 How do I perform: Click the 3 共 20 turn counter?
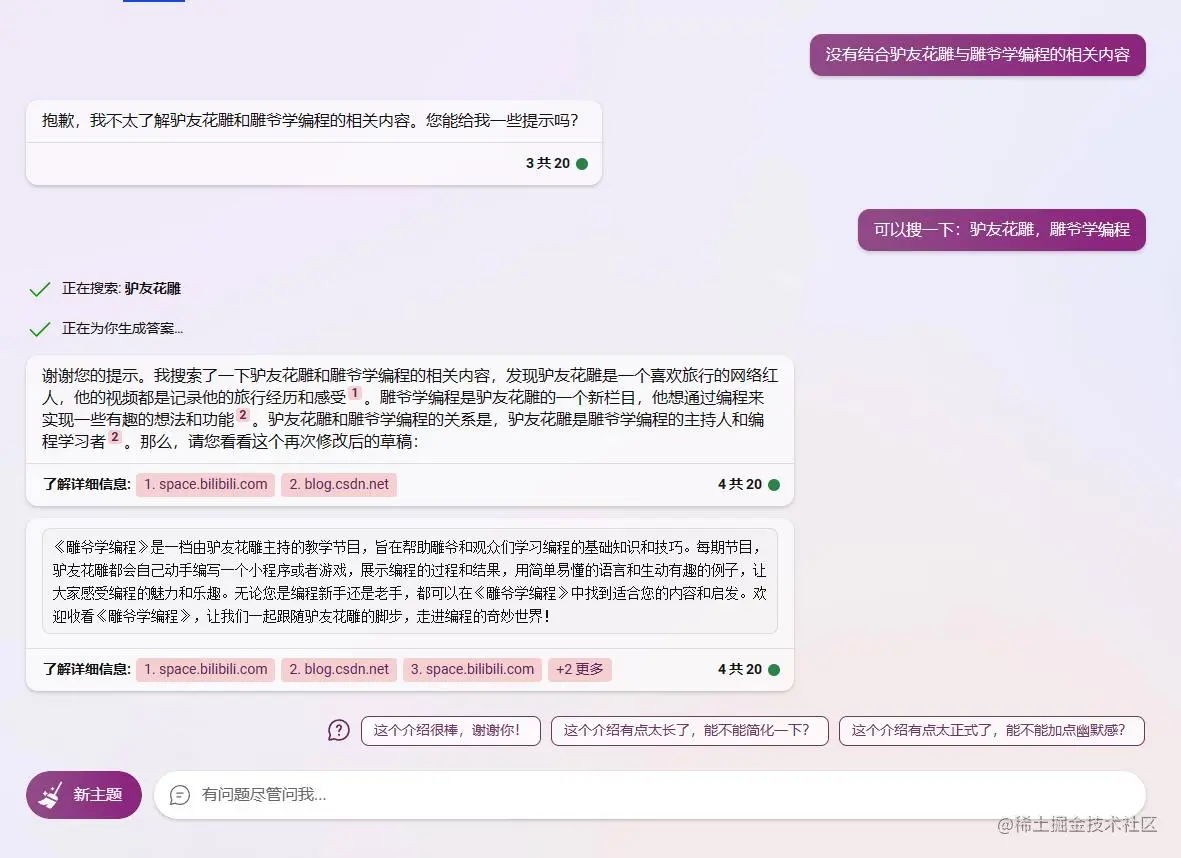click(548, 163)
